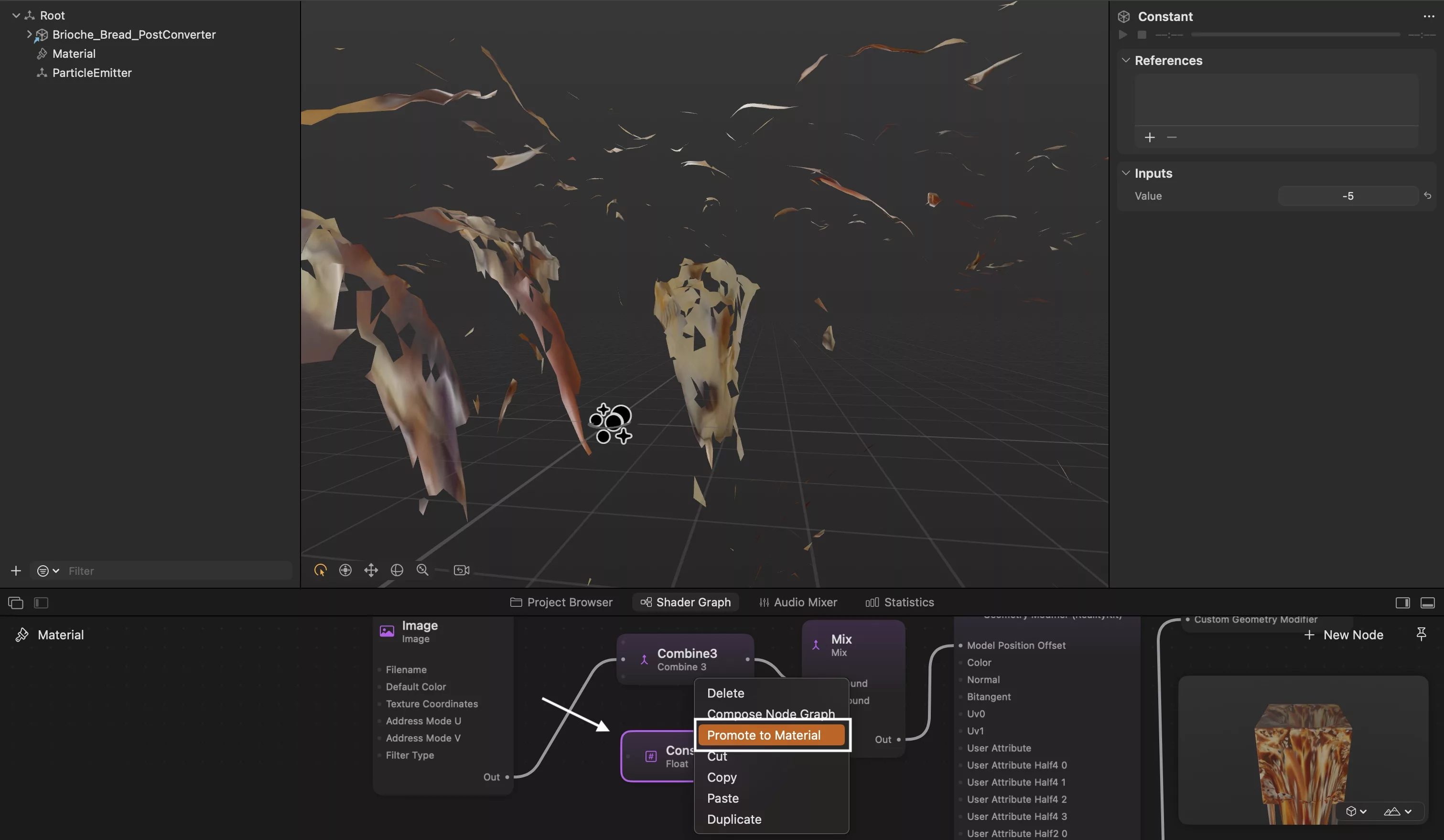Screen dimensions: 1444x840
Task: Choose Compose Node Graph menu item
Action: click(x=771, y=714)
